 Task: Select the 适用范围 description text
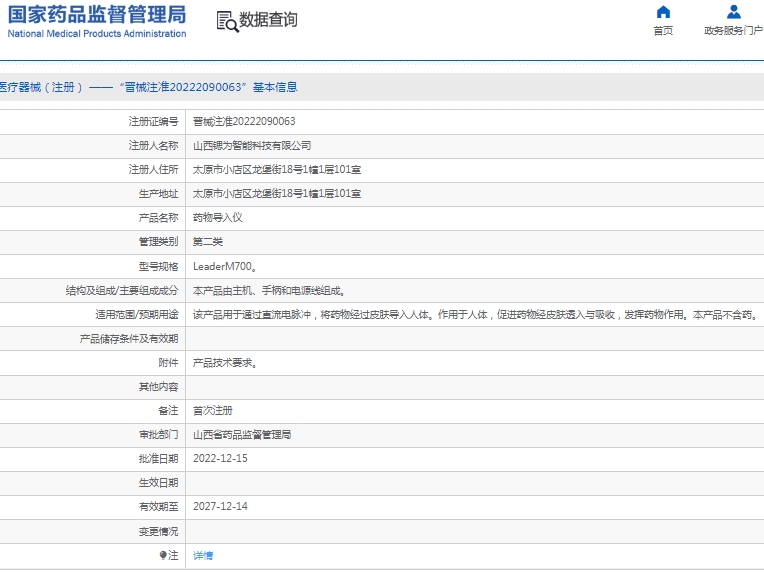click(x=476, y=315)
